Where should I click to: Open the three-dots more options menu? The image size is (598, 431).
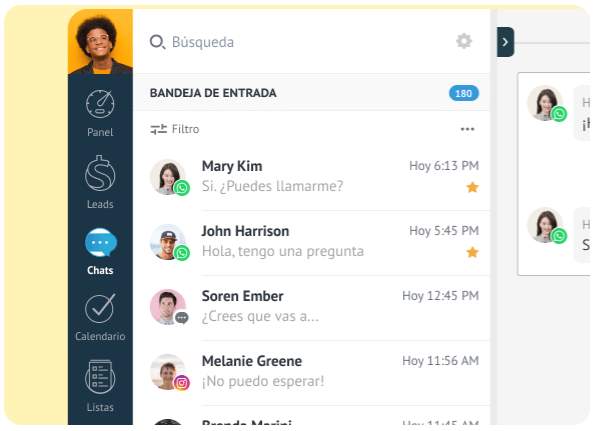[467, 129]
